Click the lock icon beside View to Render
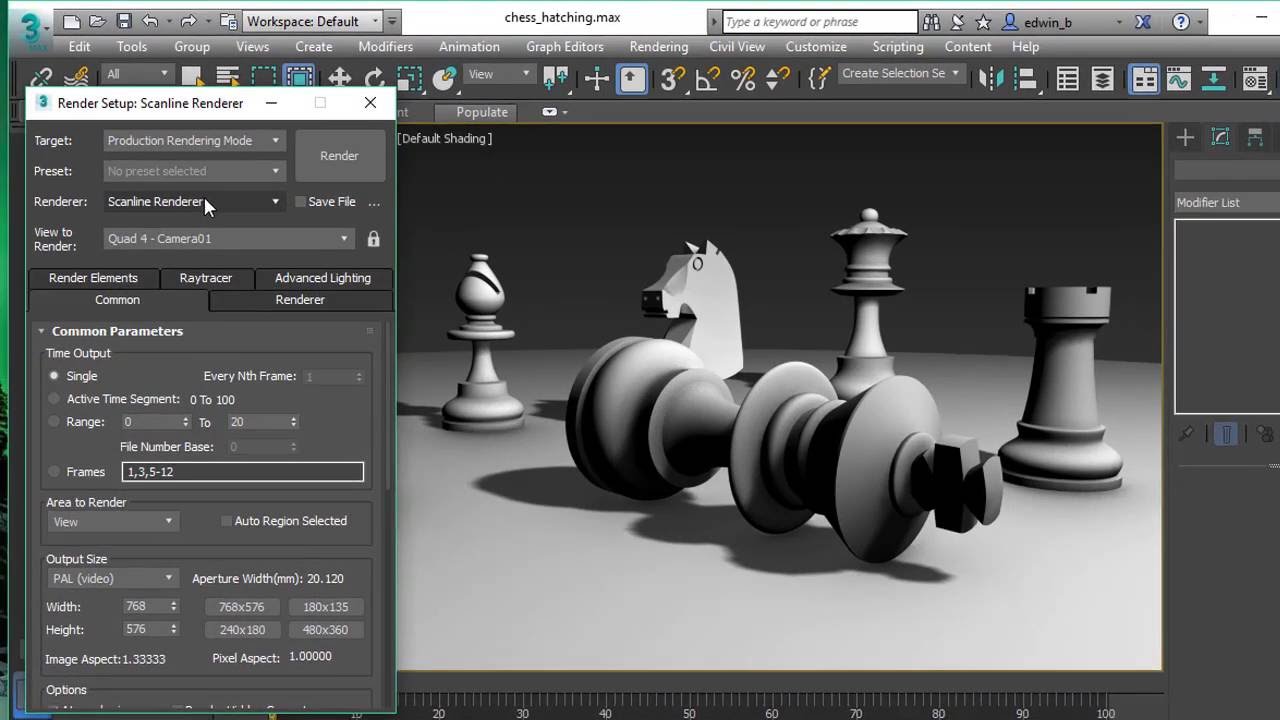 coord(373,239)
